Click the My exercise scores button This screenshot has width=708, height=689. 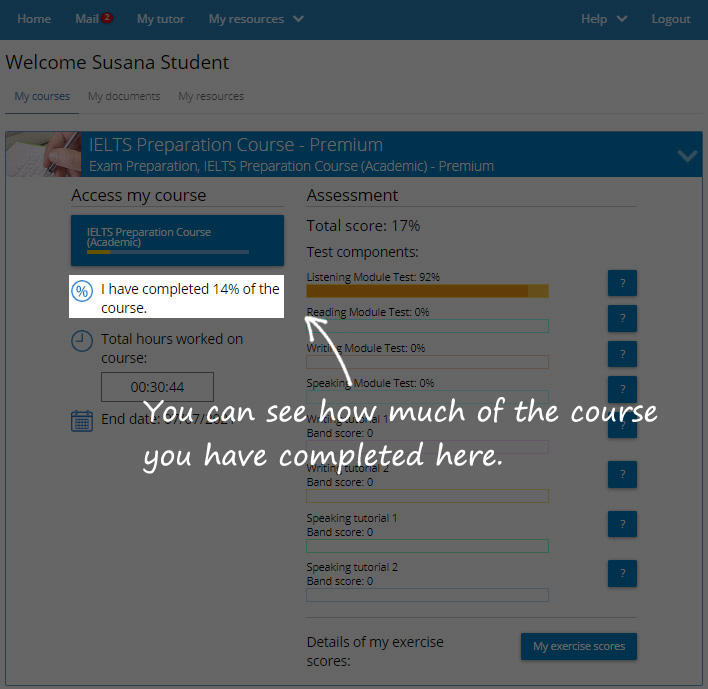point(578,646)
